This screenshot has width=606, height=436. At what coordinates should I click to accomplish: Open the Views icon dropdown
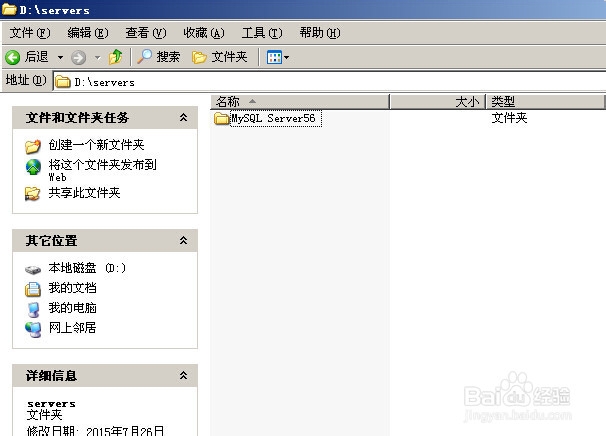tap(278, 58)
